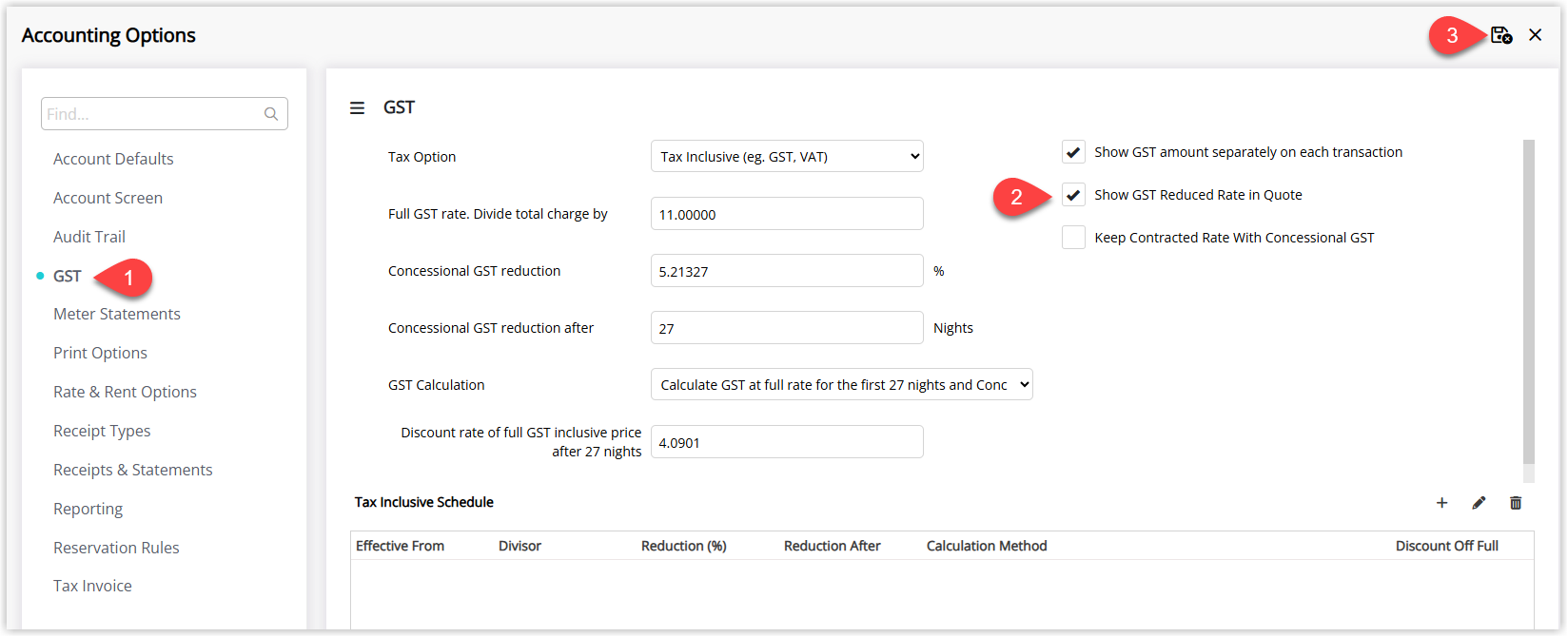Click the vertical scrollbar of GST panel
This screenshot has width=1568, height=637.
[1529, 302]
